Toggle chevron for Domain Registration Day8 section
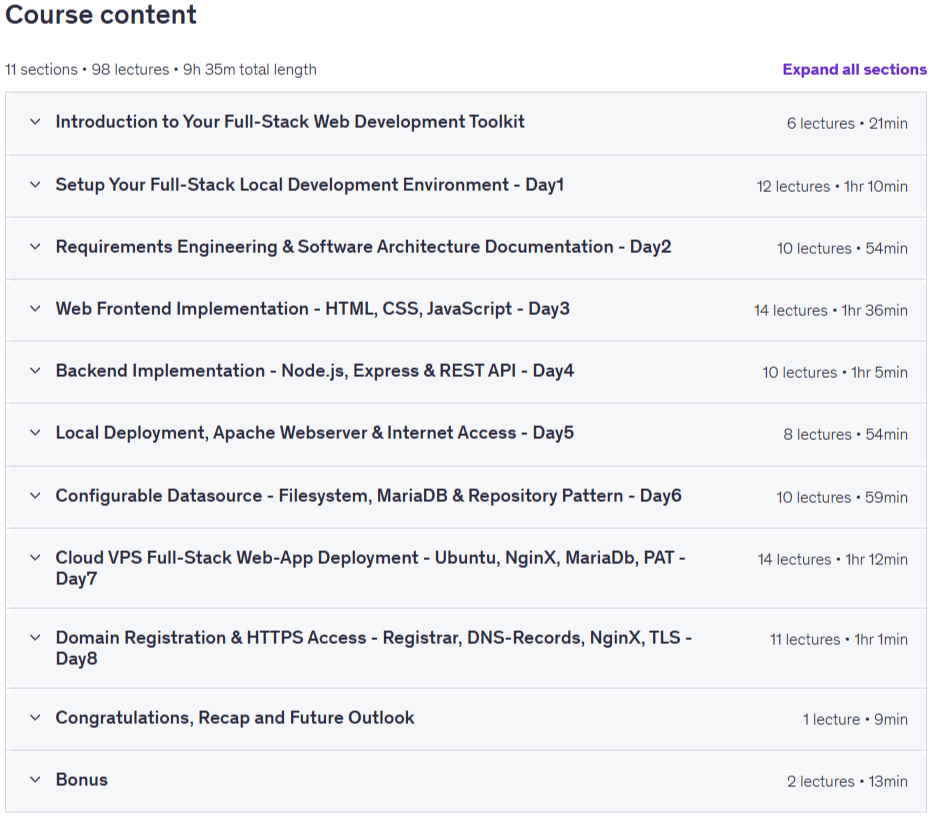 35,638
